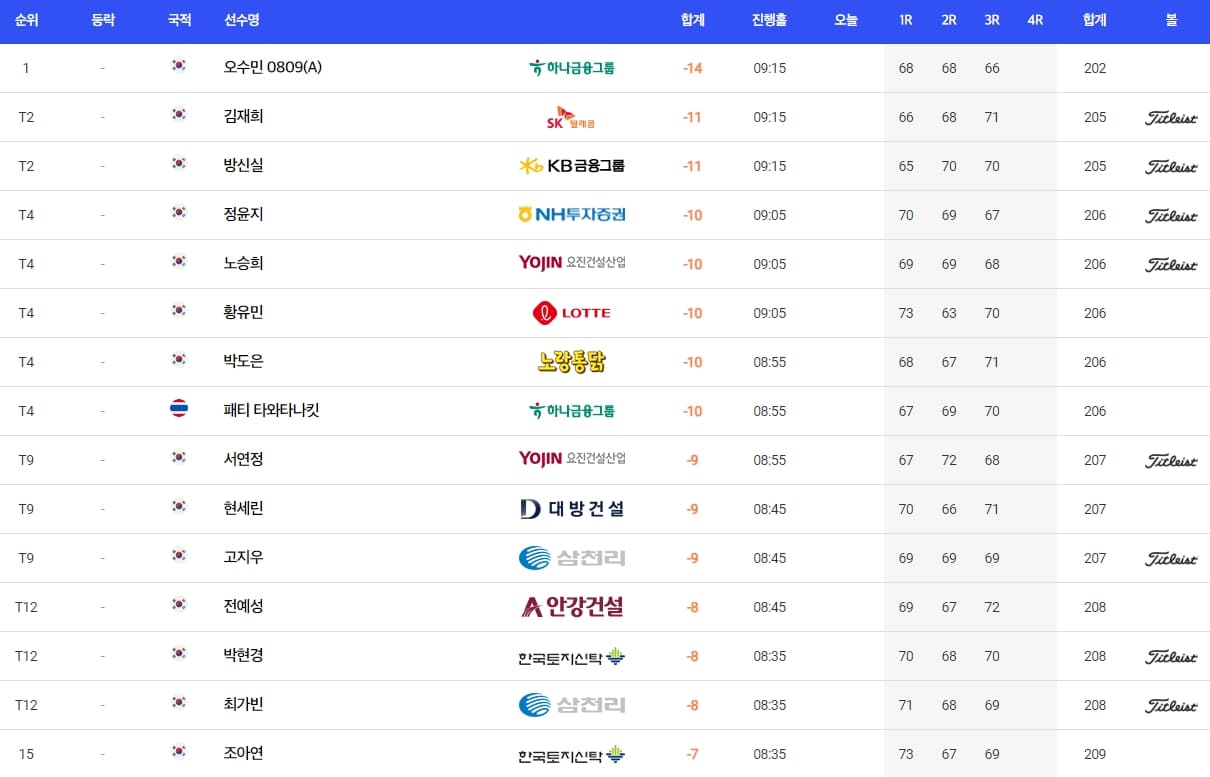
Task: Click the SK텔레콤 sponsor logo
Action: click(571, 117)
